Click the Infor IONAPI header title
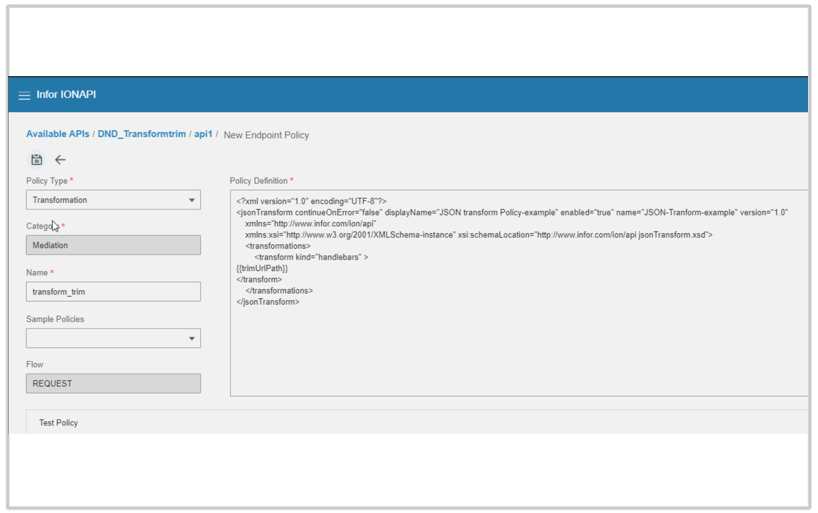This screenshot has width=818, height=513. pos(66,94)
